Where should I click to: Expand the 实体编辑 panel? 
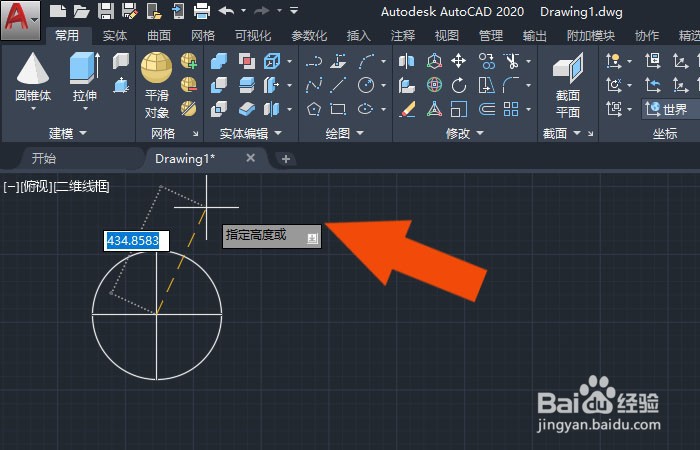tap(250, 133)
